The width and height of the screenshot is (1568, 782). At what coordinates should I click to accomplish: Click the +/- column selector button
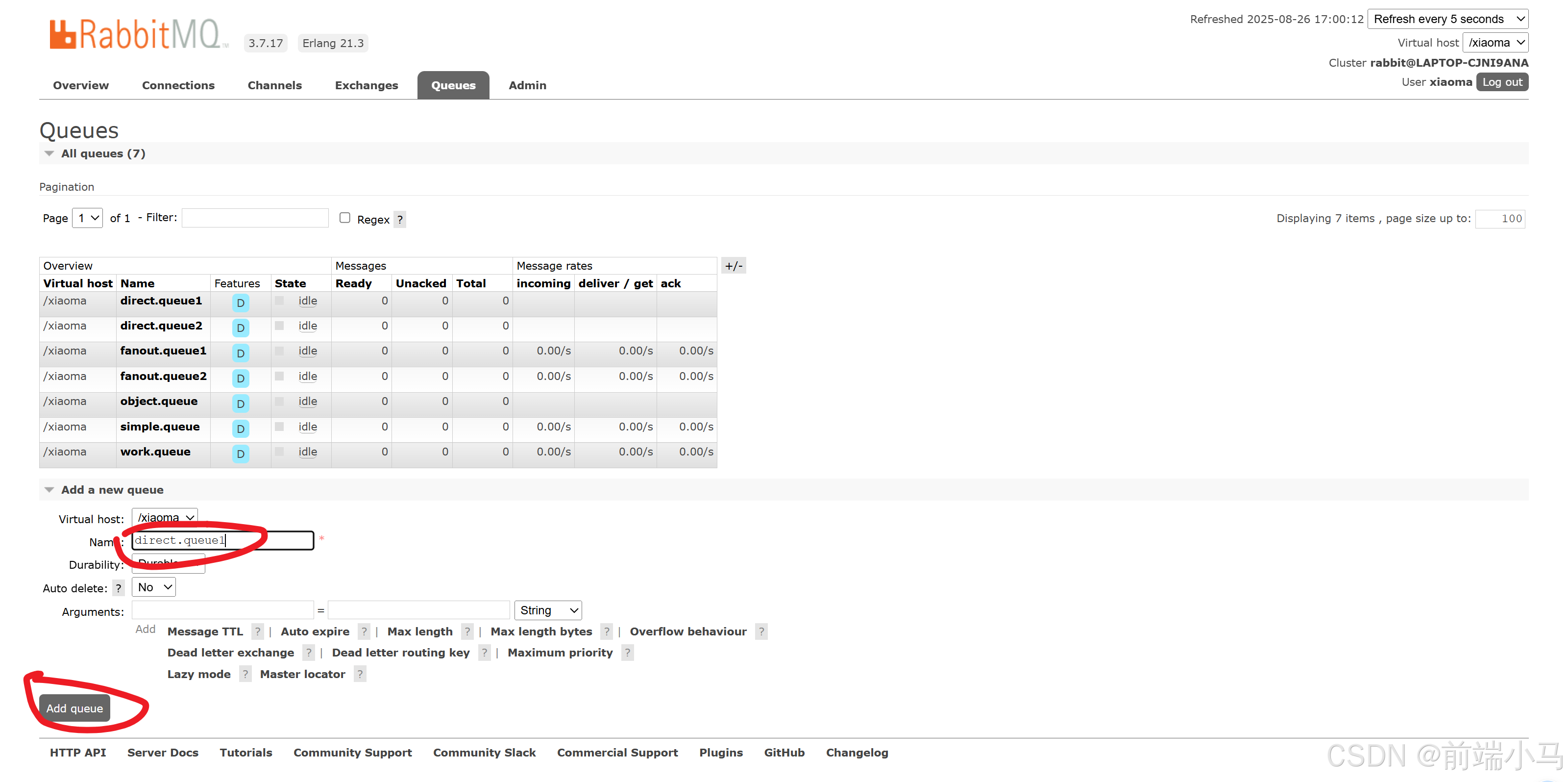[734, 266]
